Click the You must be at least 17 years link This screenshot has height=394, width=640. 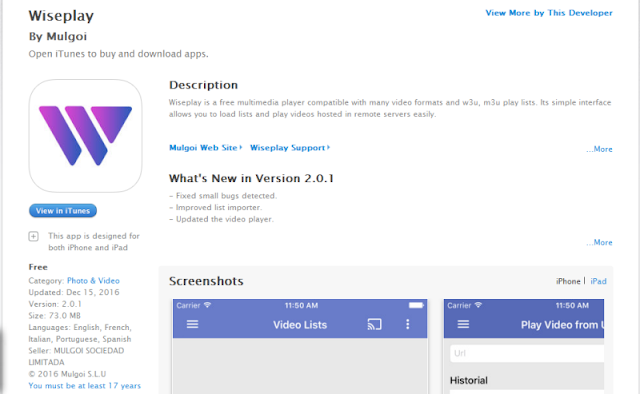84,386
